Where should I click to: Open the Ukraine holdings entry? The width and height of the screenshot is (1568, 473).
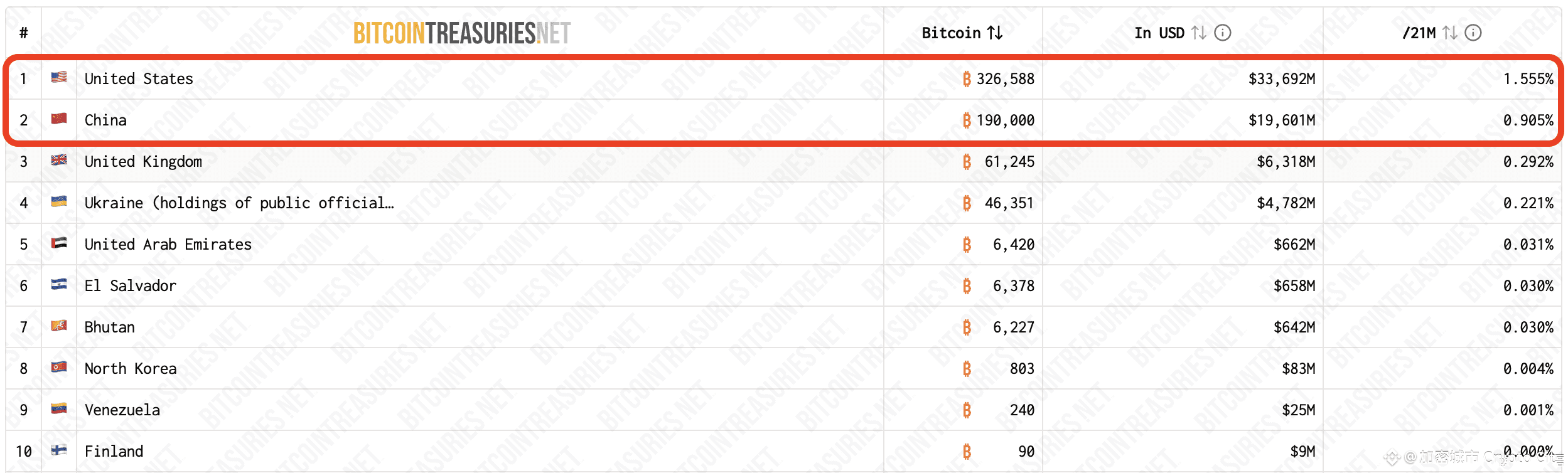pos(239,203)
